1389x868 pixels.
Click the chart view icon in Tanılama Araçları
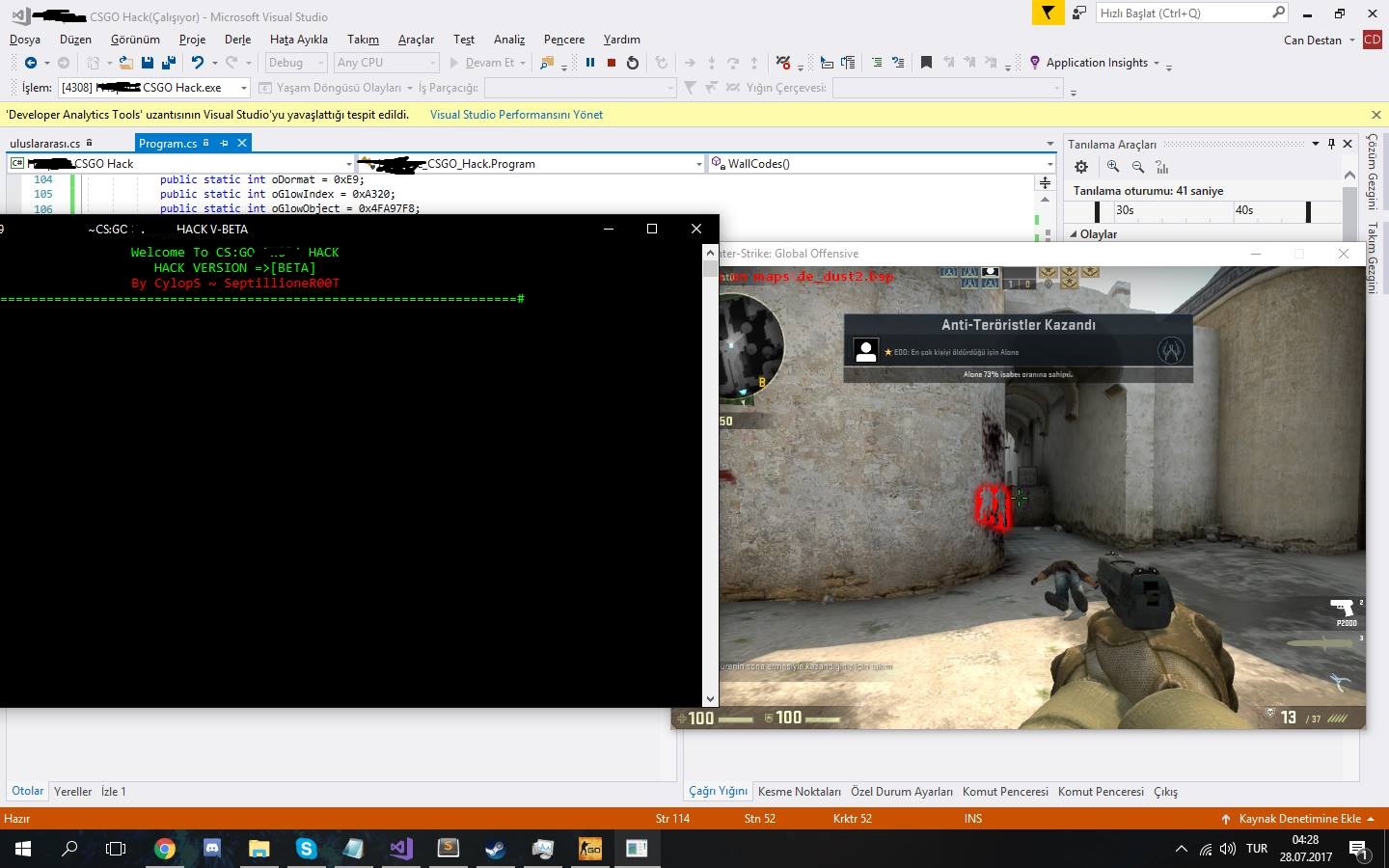(1162, 167)
